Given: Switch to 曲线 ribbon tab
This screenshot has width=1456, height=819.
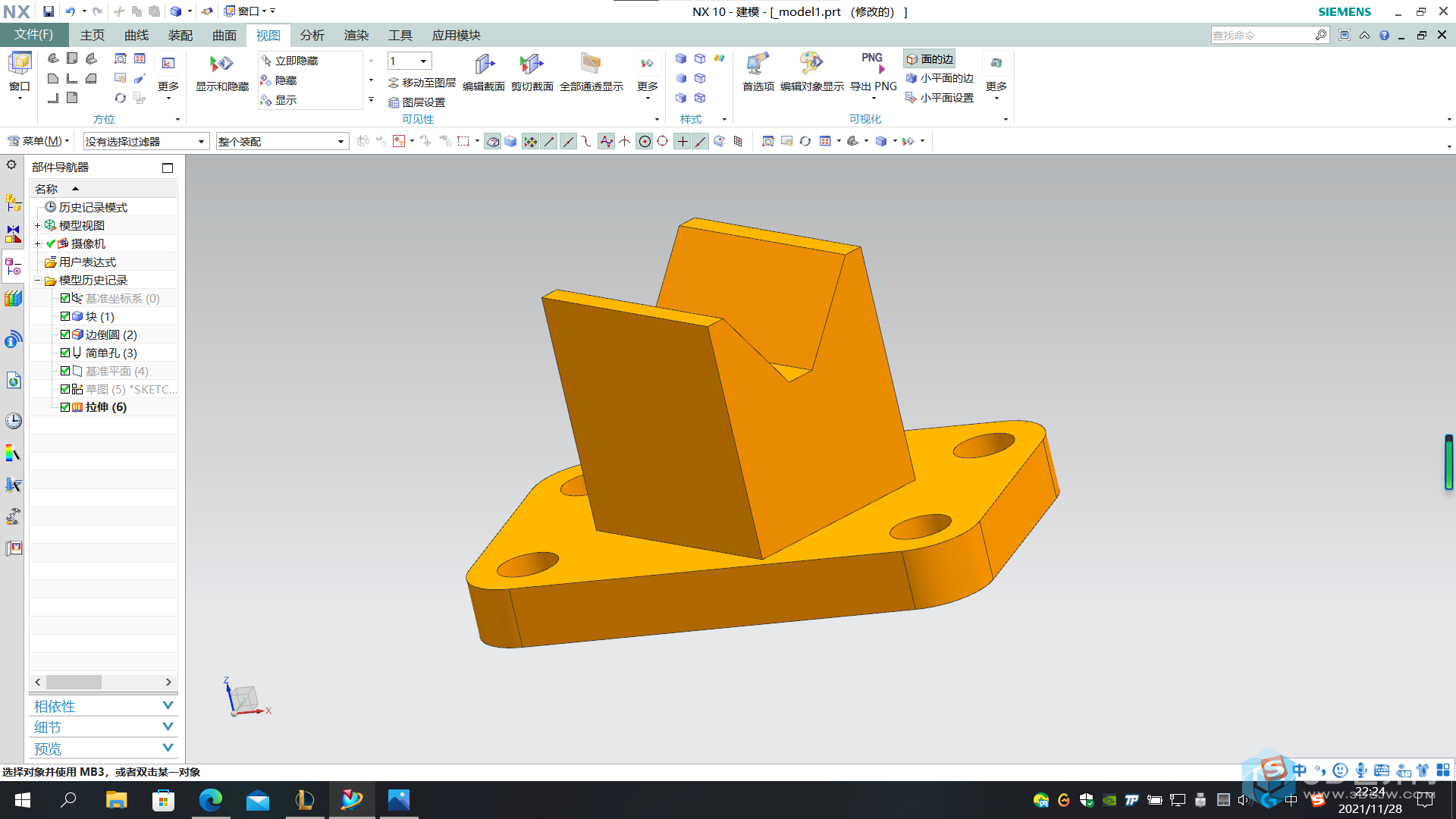Looking at the screenshot, I should [136, 35].
